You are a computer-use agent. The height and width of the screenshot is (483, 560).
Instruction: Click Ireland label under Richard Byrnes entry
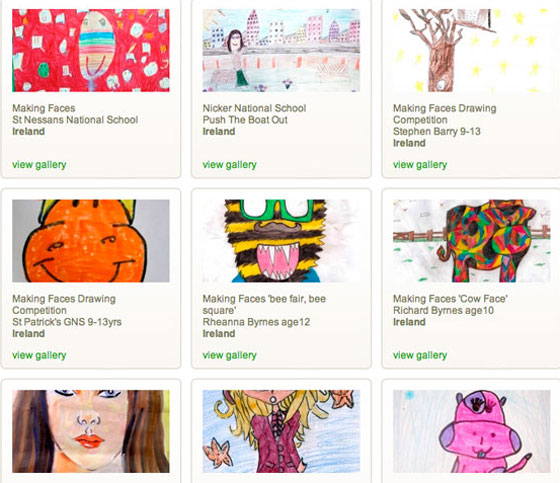409,322
